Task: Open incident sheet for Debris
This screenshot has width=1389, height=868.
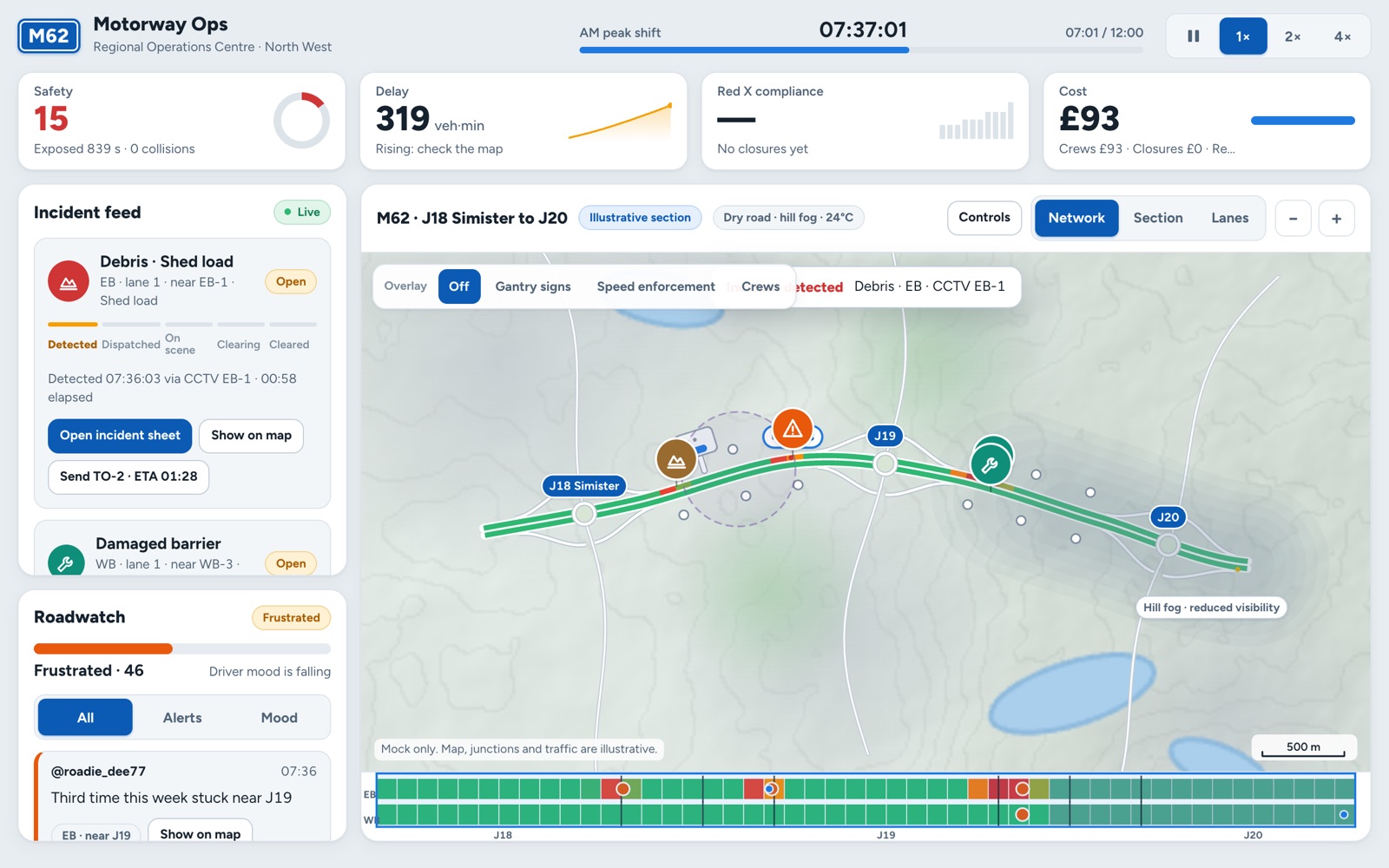Action: [120, 436]
